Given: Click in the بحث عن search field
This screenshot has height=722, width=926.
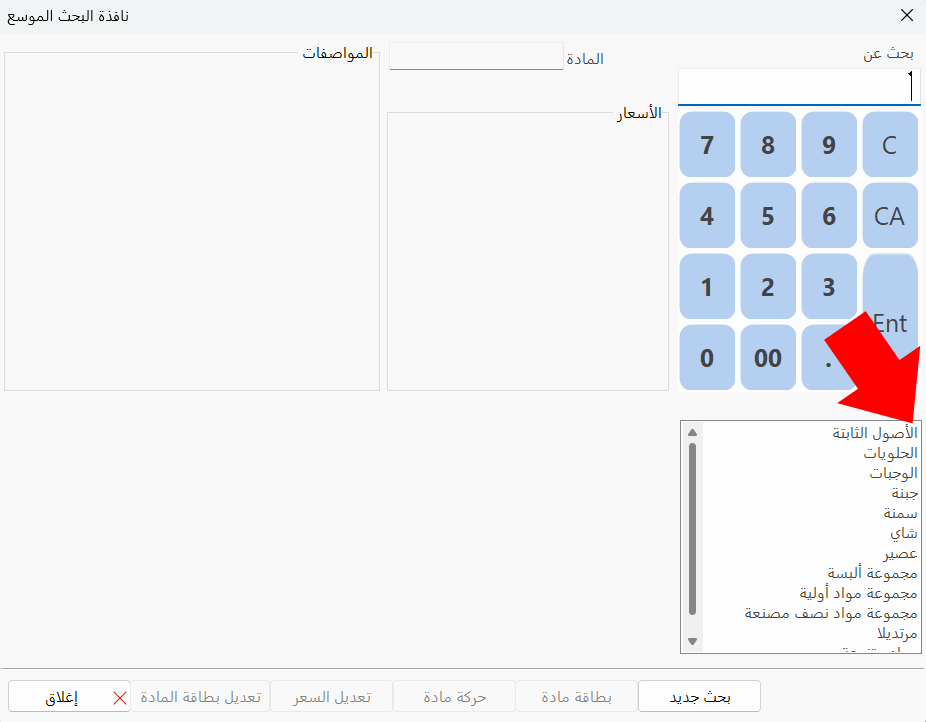Looking at the screenshot, I should click(x=797, y=87).
